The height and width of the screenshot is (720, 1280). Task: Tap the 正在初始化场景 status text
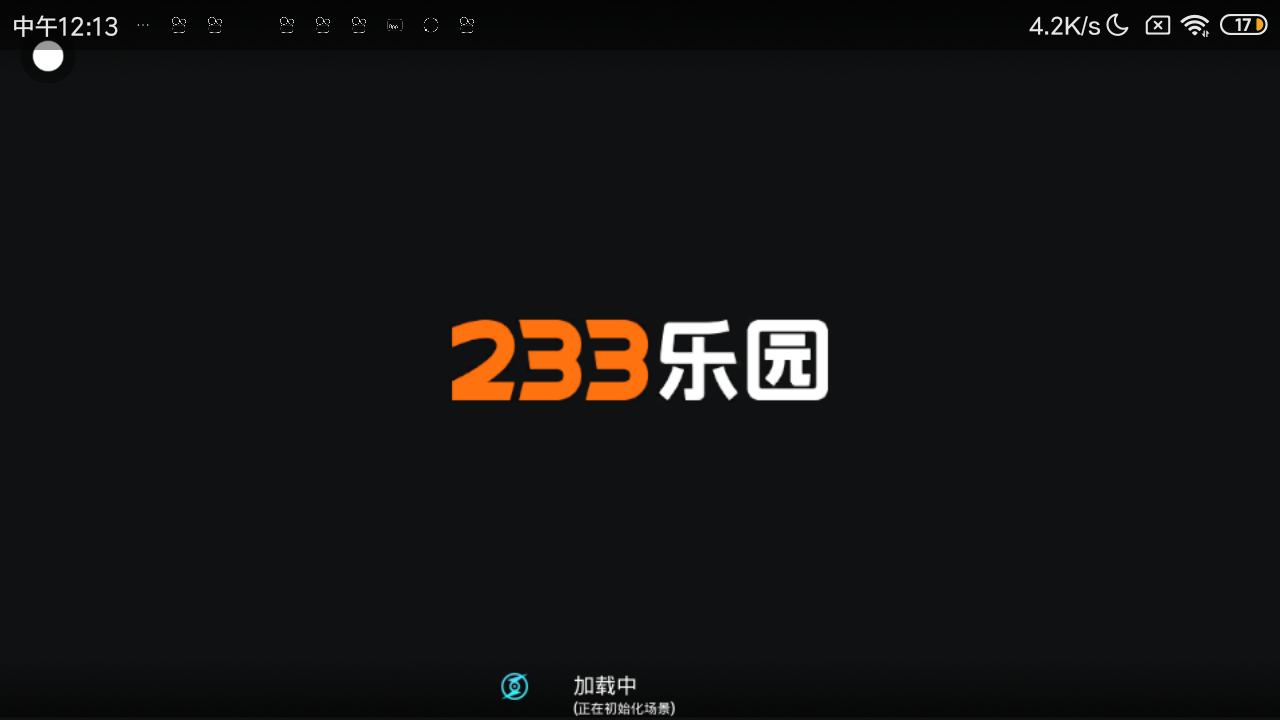624,708
